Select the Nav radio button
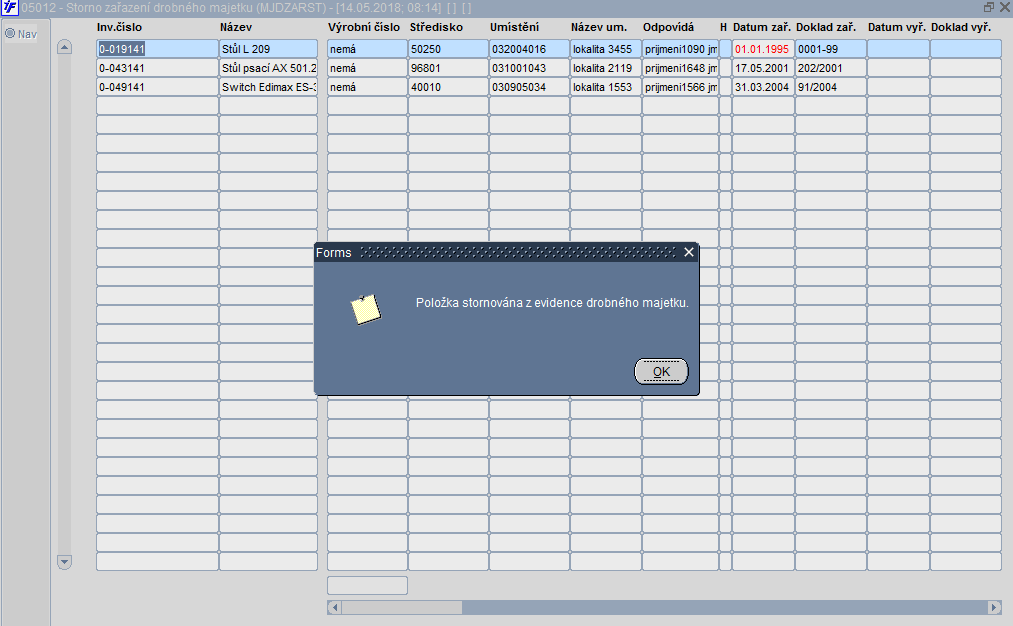The width and height of the screenshot is (1013, 626). [10, 33]
